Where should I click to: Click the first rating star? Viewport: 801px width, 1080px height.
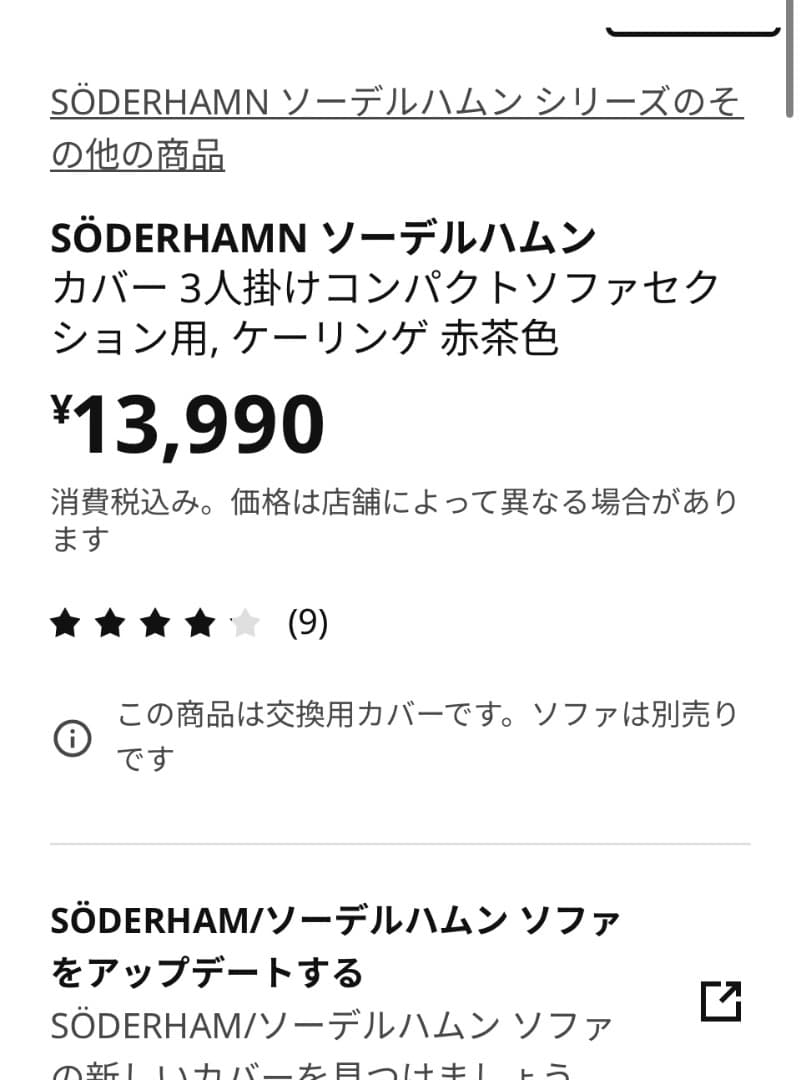click(x=65, y=625)
